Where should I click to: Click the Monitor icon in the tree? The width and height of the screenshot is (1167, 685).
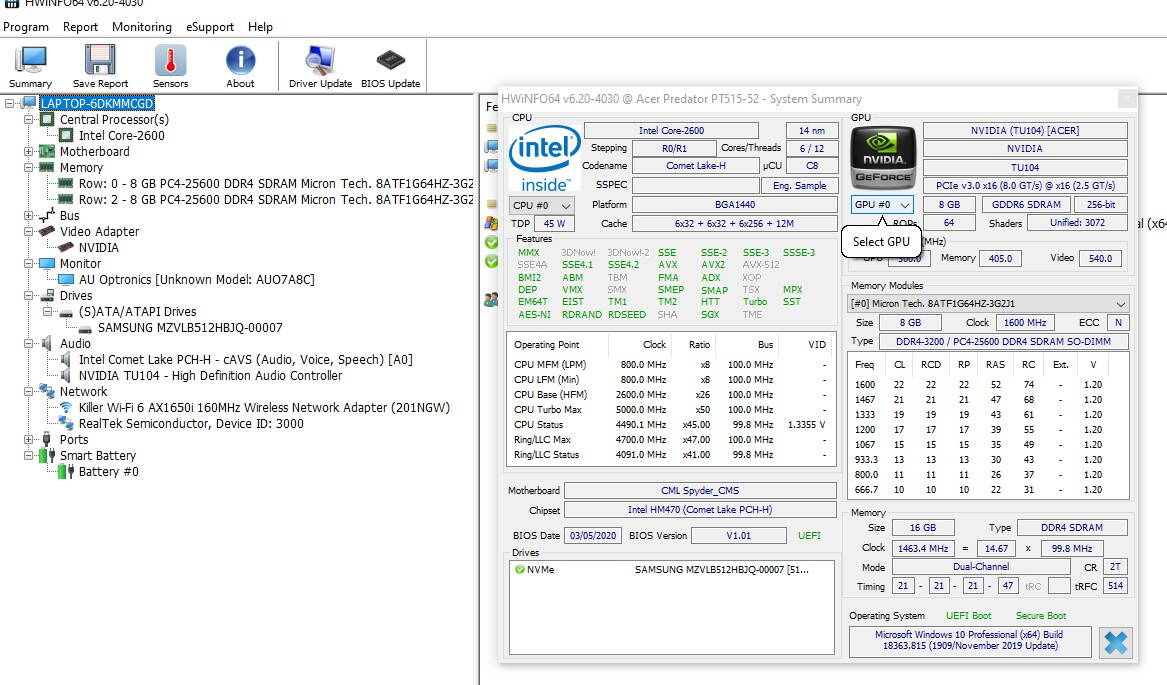48,264
